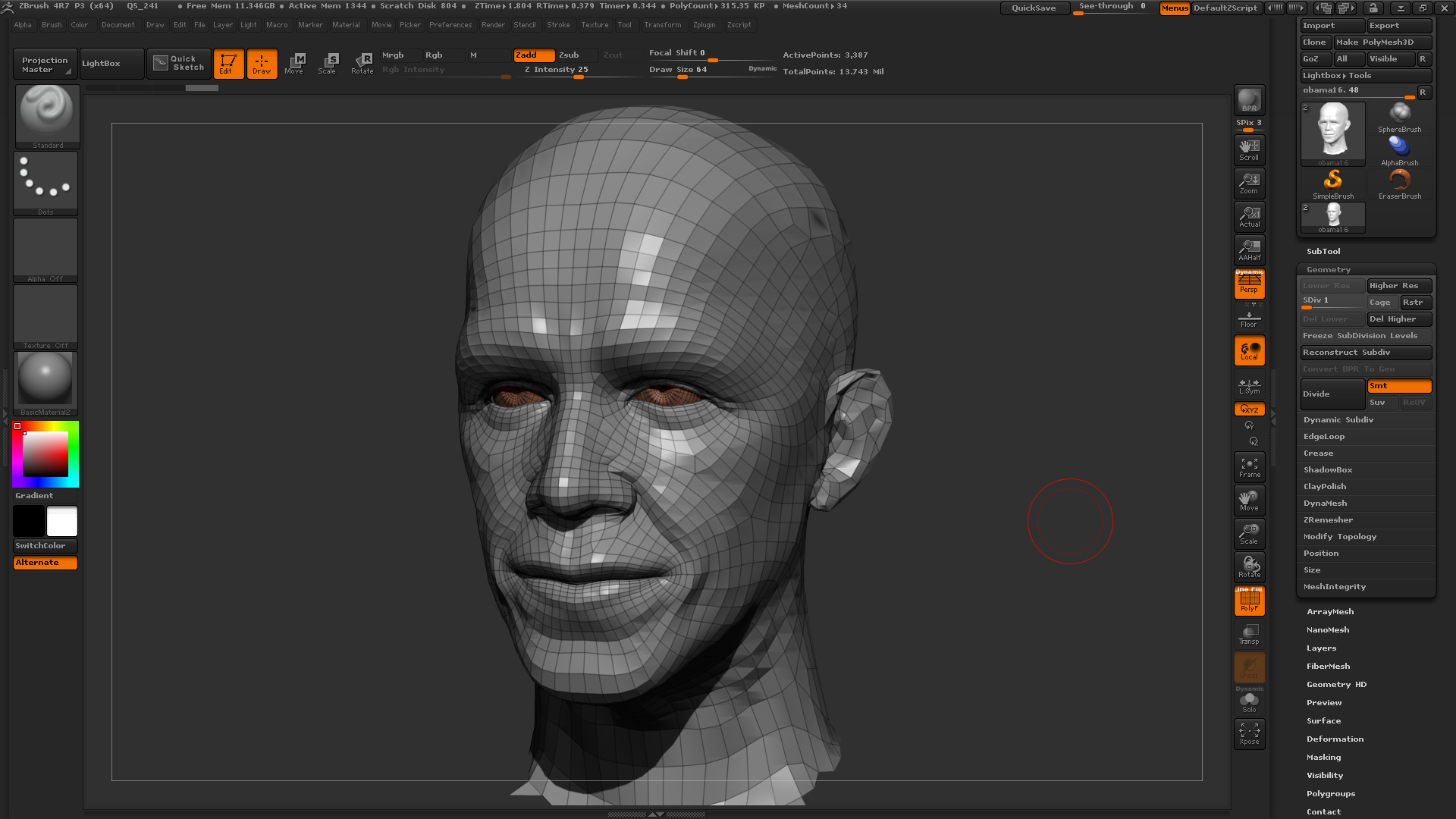Image resolution: width=1456 pixels, height=819 pixels.
Task: Expand the Polygroups section
Action: [1331, 794]
